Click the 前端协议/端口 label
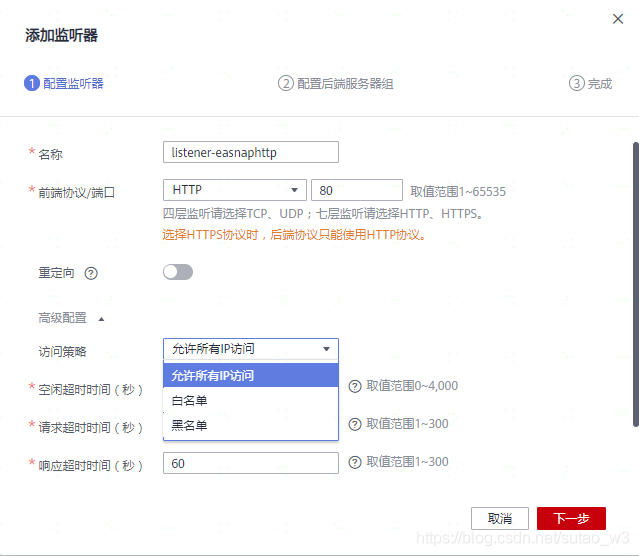639x556 pixels. tap(77, 192)
